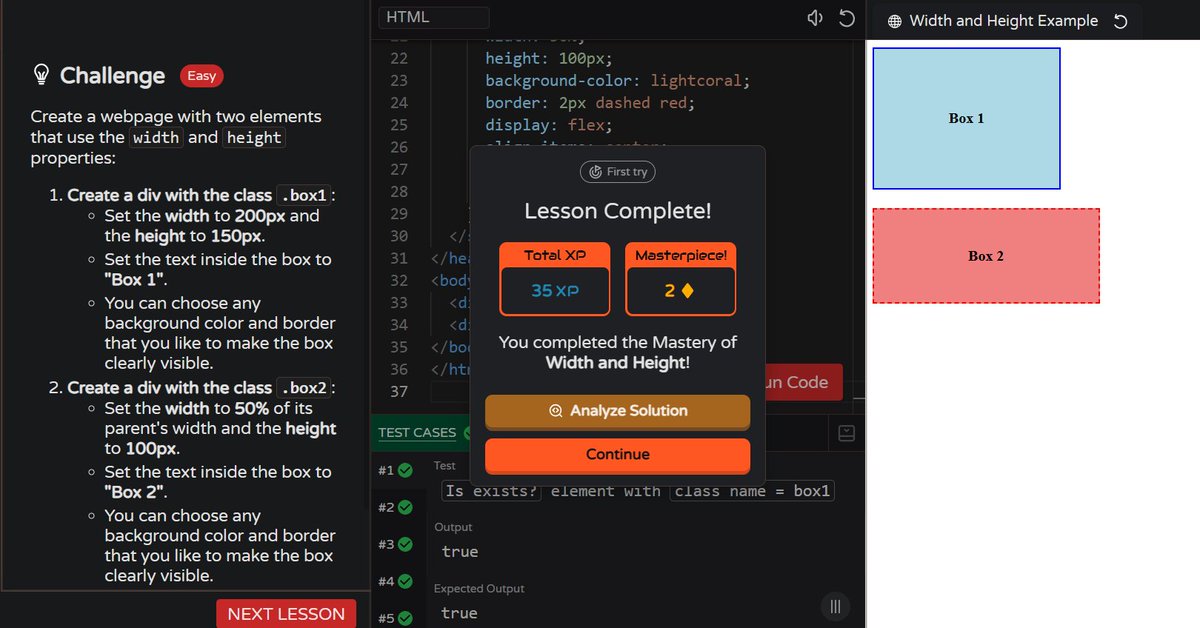This screenshot has width=1200, height=628.
Task: Click the partly hidden Run Code button
Action: [x=804, y=382]
